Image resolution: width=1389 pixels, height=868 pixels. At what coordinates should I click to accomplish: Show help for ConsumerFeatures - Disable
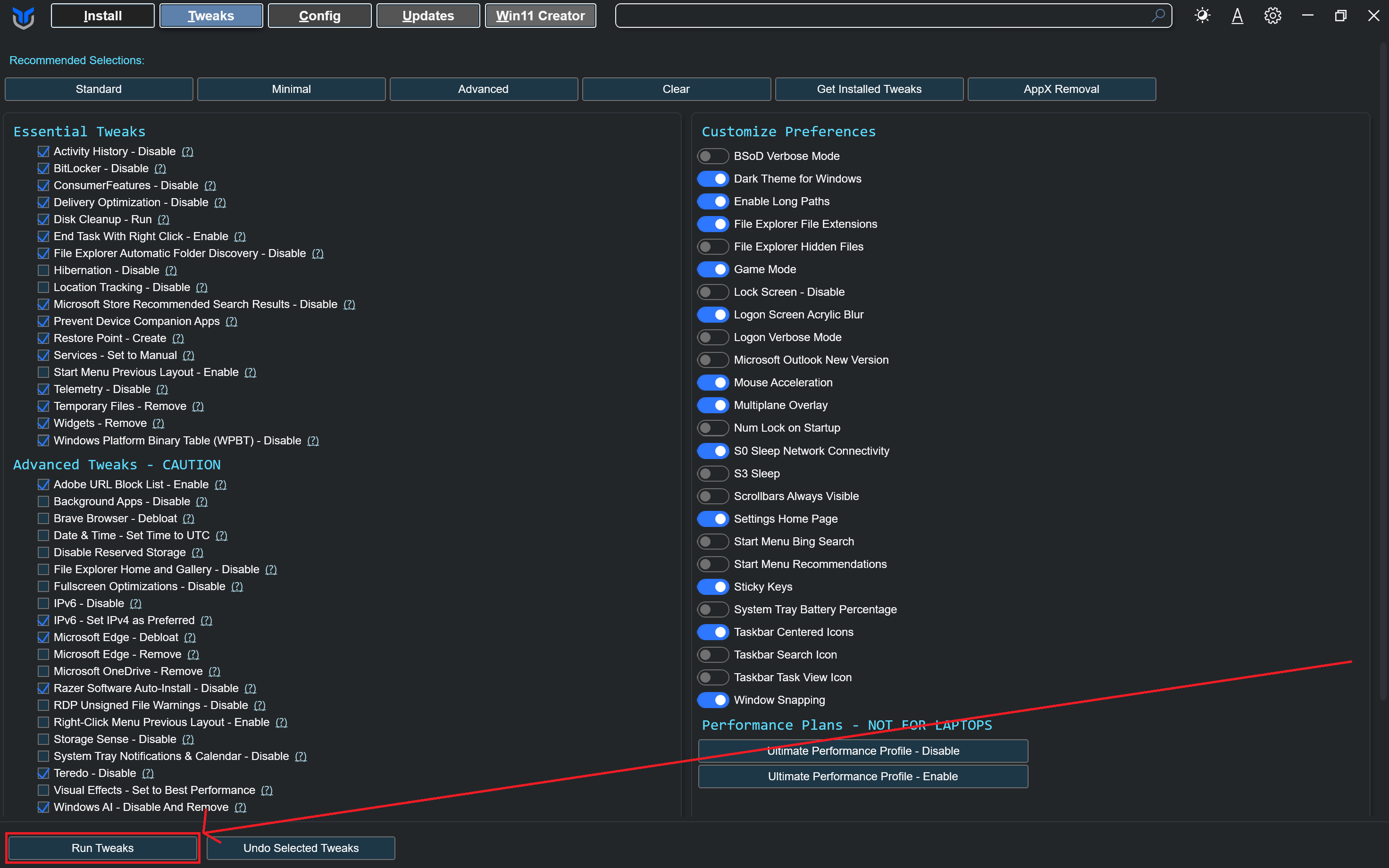click(x=210, y=185)
